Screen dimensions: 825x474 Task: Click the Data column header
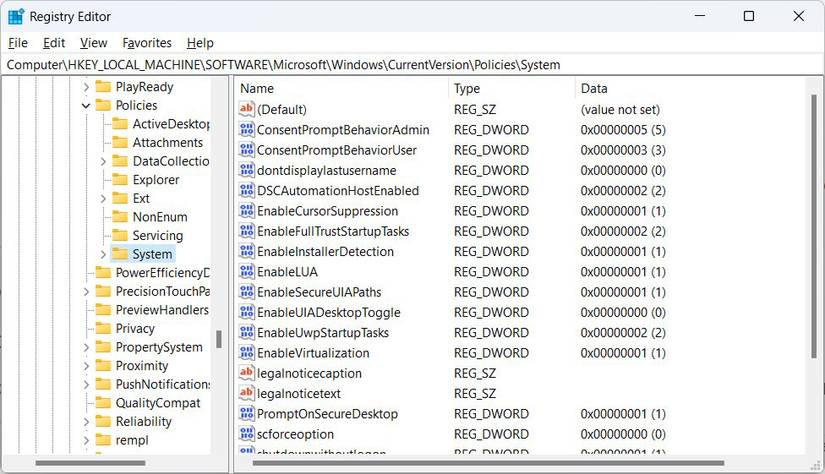click(689, 88)
